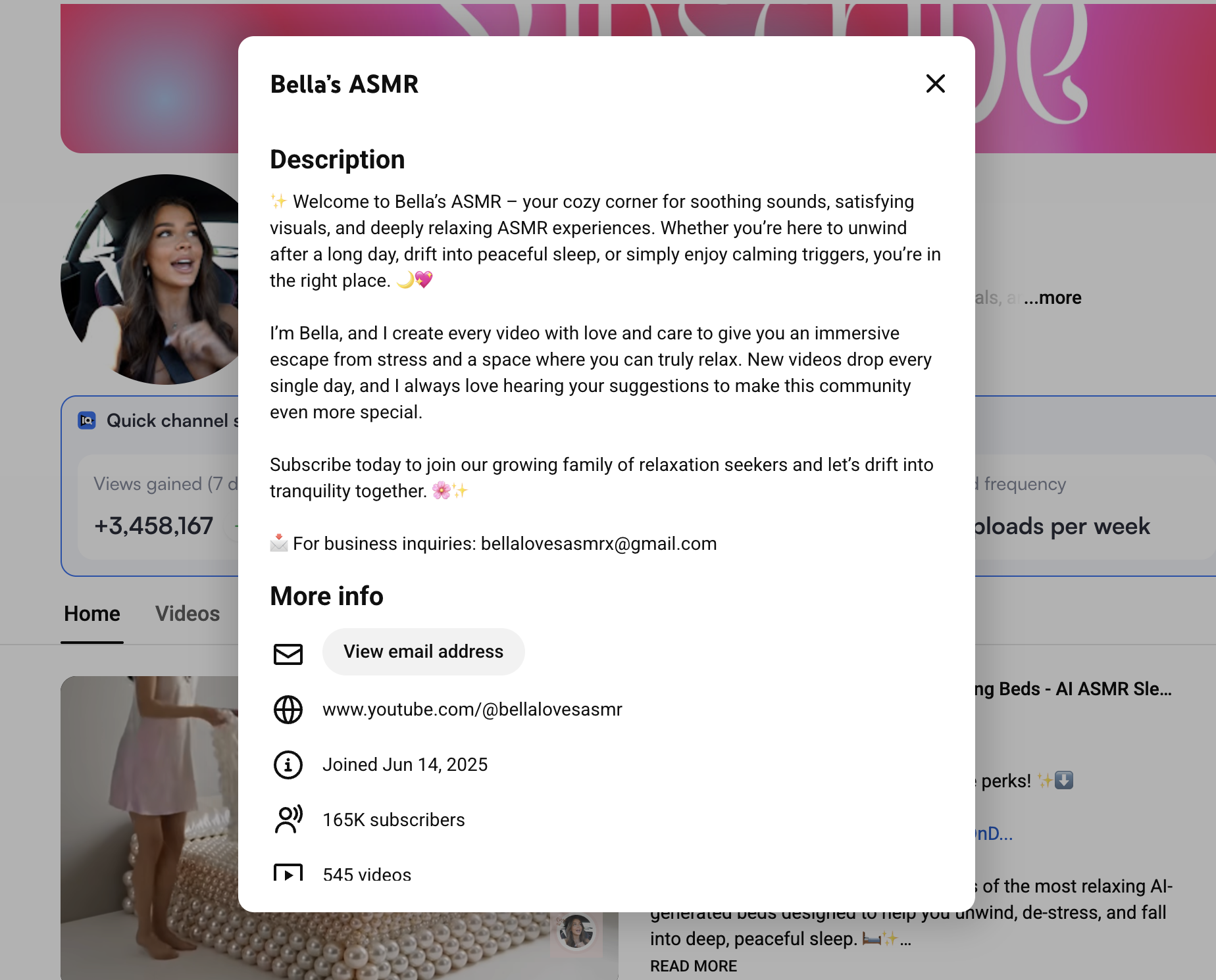The image size is (1216, 980).
Task: Close the Bella's ASMR about dialog
Action: 935,84
